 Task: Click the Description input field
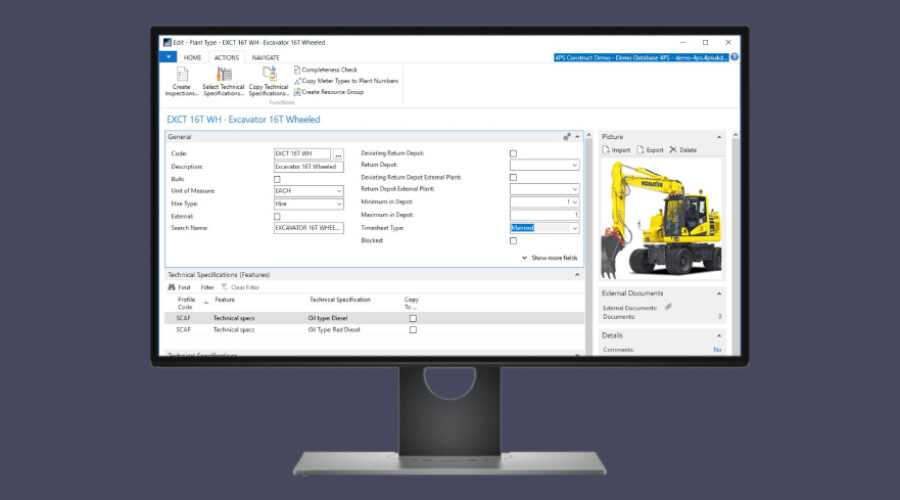[x=308, y=167]
